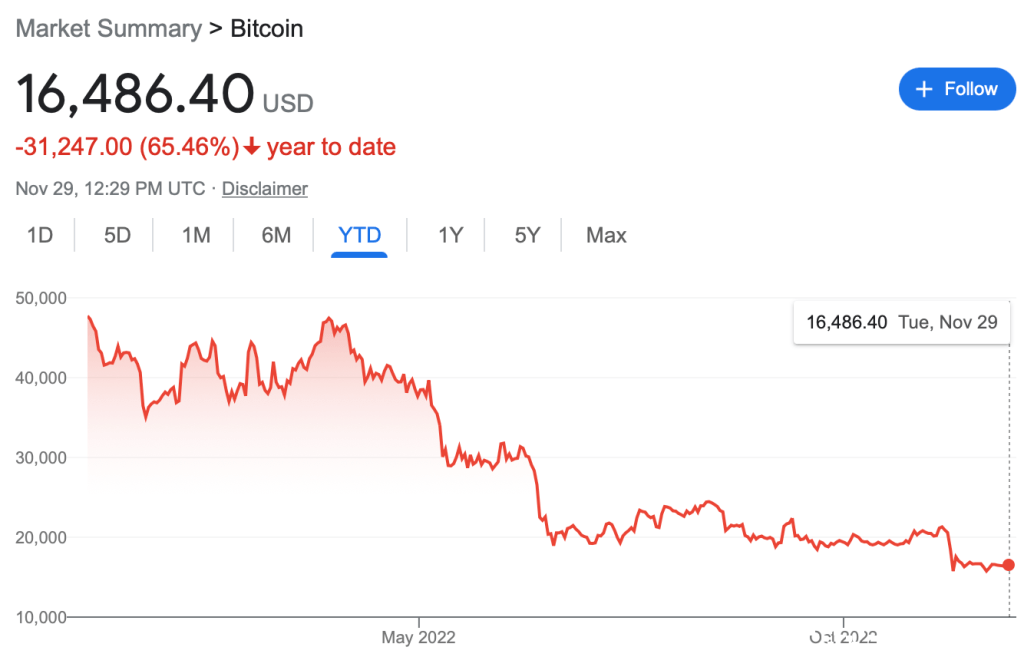Viewport: 1024px width, 657px height.
Task: Click the active YTD tab
Action: pos(359,235)
